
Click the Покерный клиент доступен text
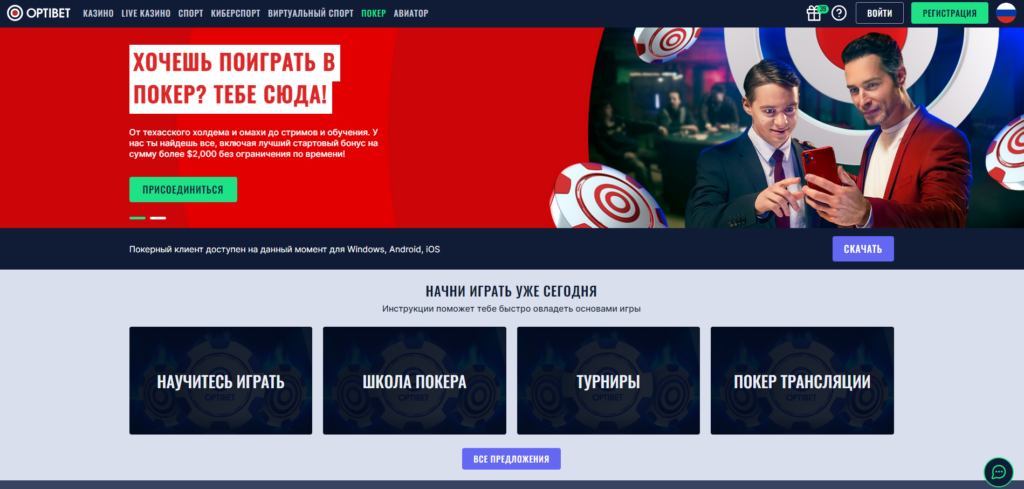tap(284, 249)
